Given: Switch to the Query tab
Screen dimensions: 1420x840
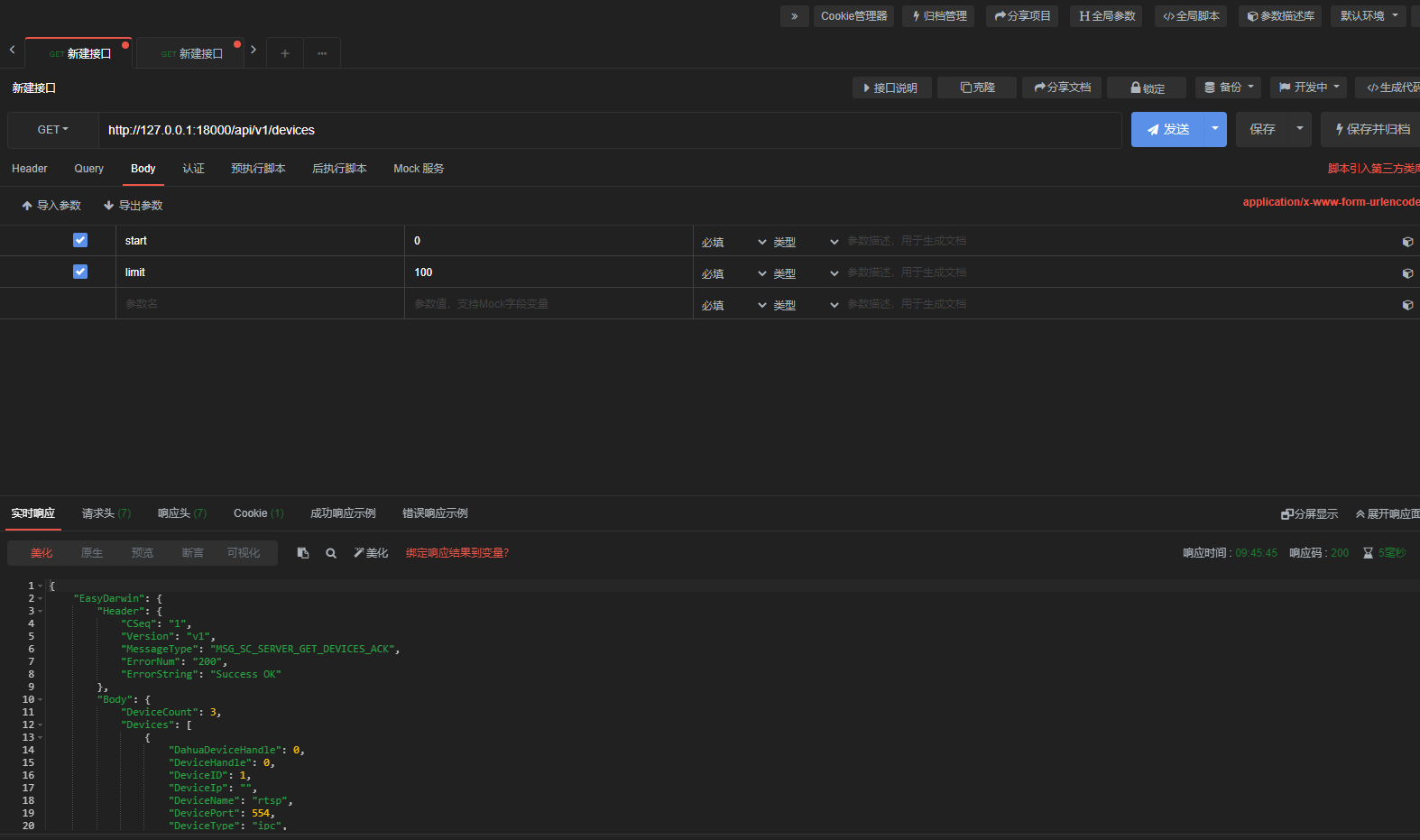Looking at the screenshot, I should tap(88, 169).
